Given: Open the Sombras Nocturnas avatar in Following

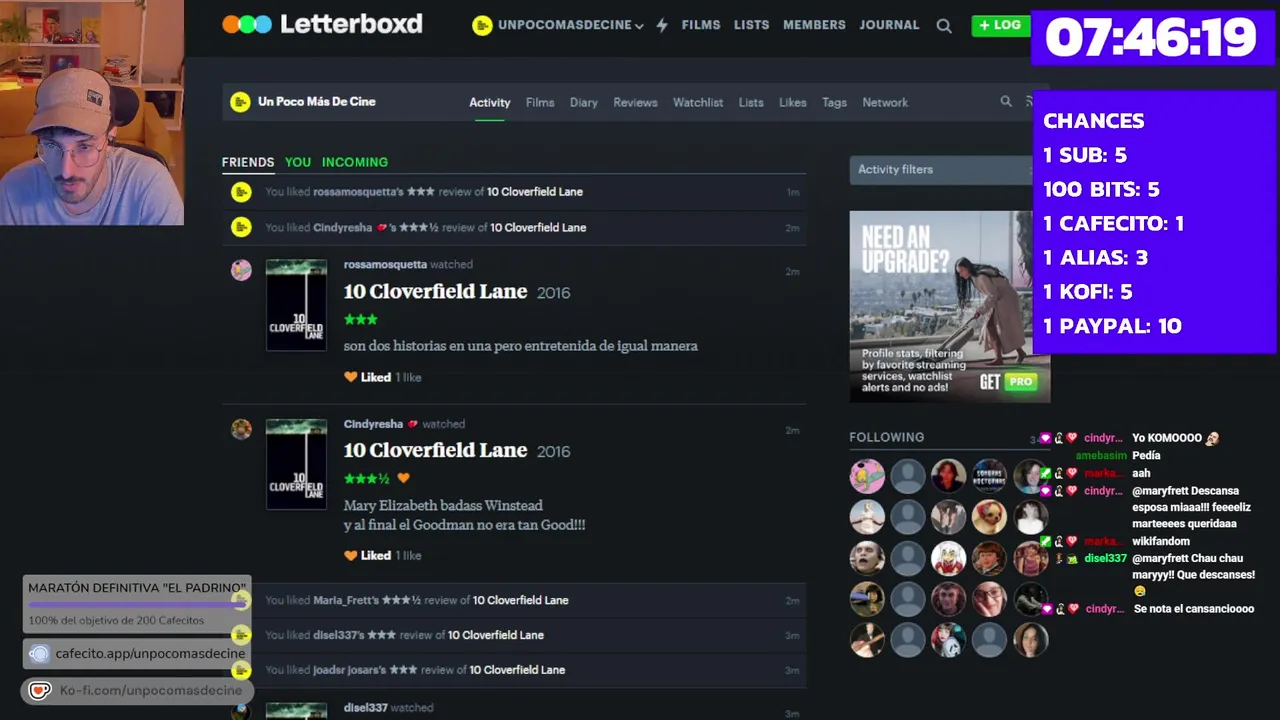Looking at the screenshot, I should tap(989, 476).
